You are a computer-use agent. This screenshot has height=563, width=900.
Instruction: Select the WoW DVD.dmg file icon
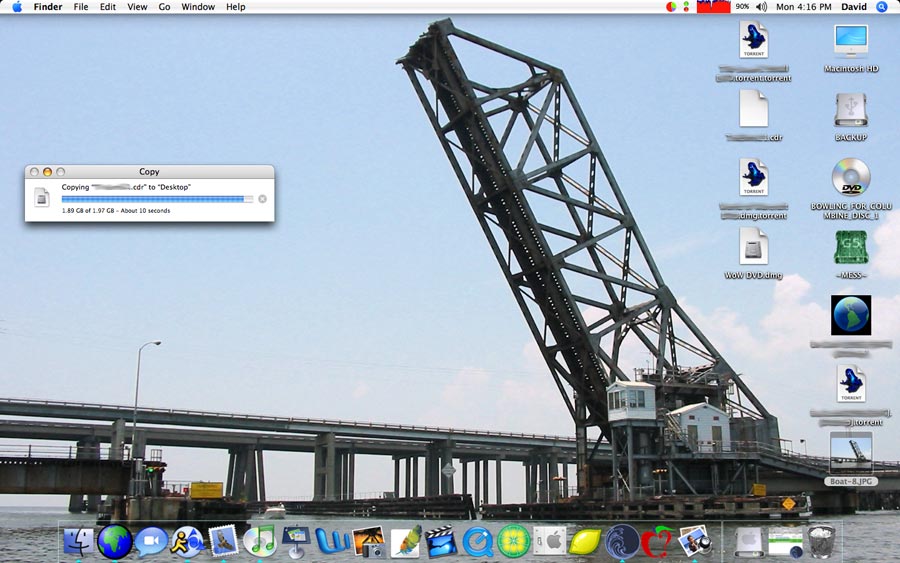pos(753,246)
